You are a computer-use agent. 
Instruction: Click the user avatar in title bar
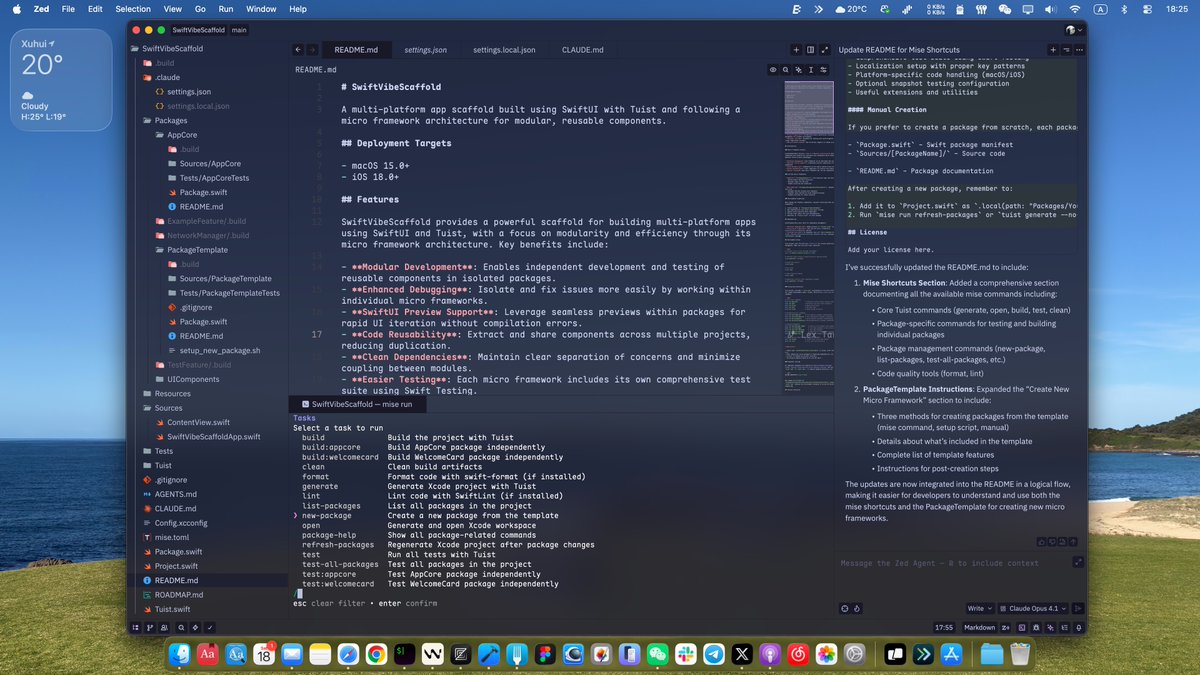click(1073, 30)
